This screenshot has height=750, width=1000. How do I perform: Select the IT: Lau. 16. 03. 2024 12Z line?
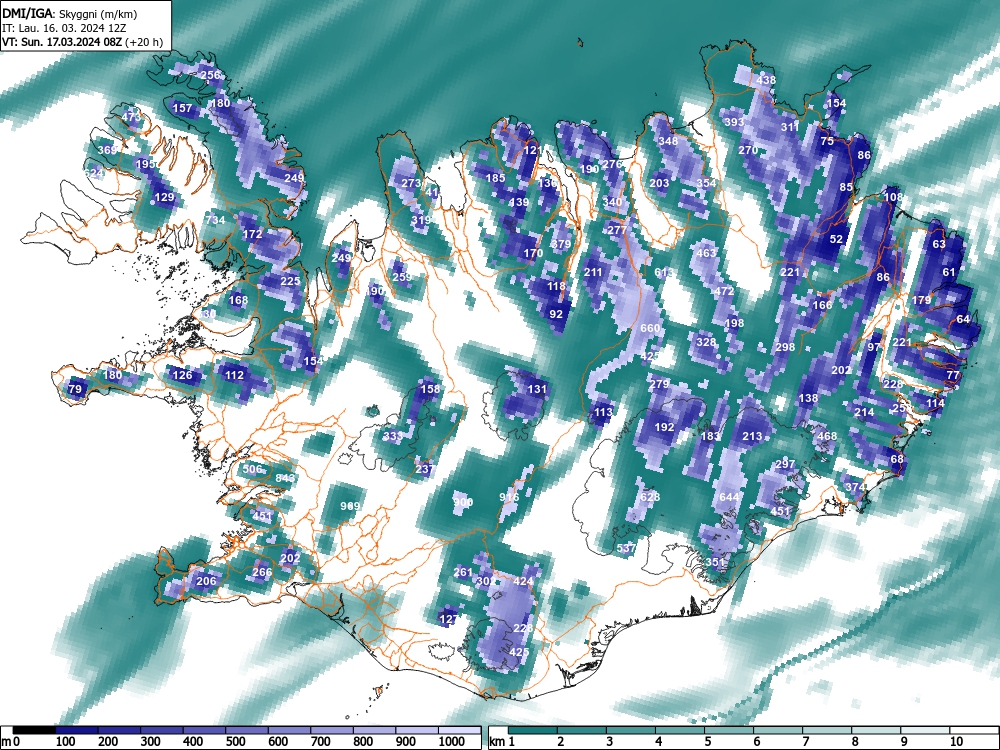(x=64, y=28)
